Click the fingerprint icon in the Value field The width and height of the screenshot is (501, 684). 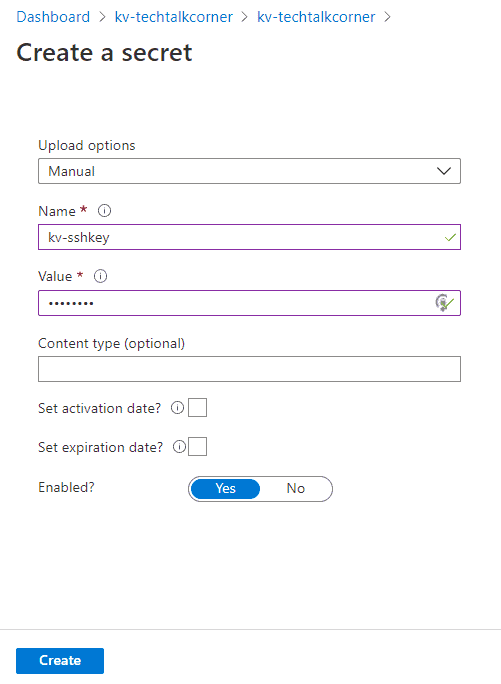tap(442, 303)
